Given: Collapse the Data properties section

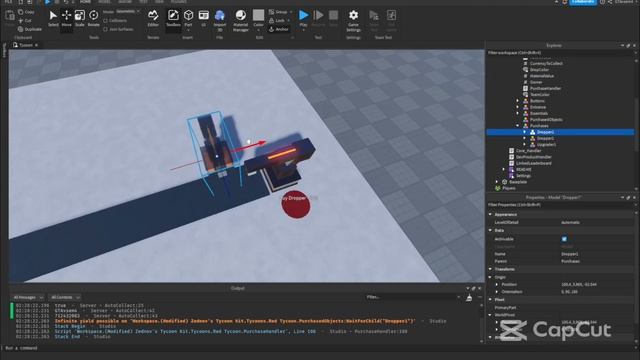Looking at the screenshot, I should pyautogui.click(x=490, y=230).
